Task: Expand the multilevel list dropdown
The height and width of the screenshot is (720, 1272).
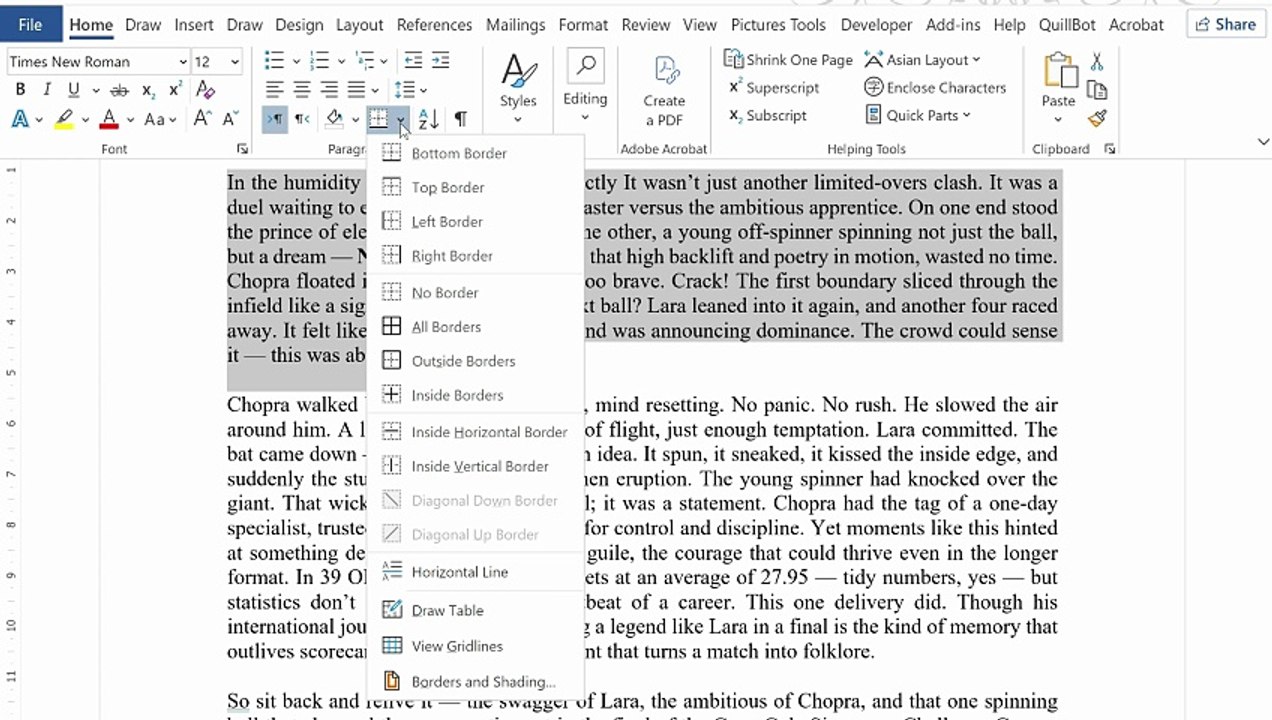Action: pyautogui.click(x=384, y=61)
